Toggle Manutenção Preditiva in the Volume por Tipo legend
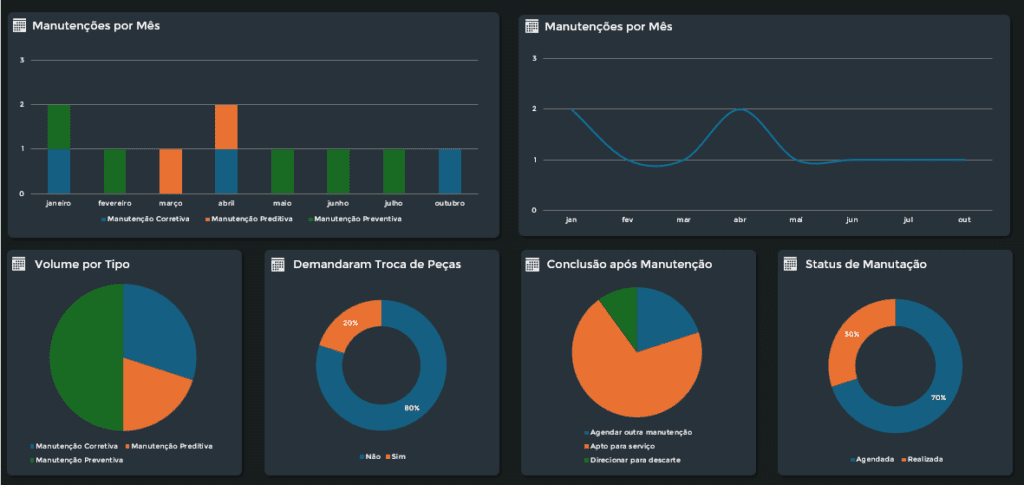The height and width of the screenshot is (485, 1024). click(x=168, y=446)
